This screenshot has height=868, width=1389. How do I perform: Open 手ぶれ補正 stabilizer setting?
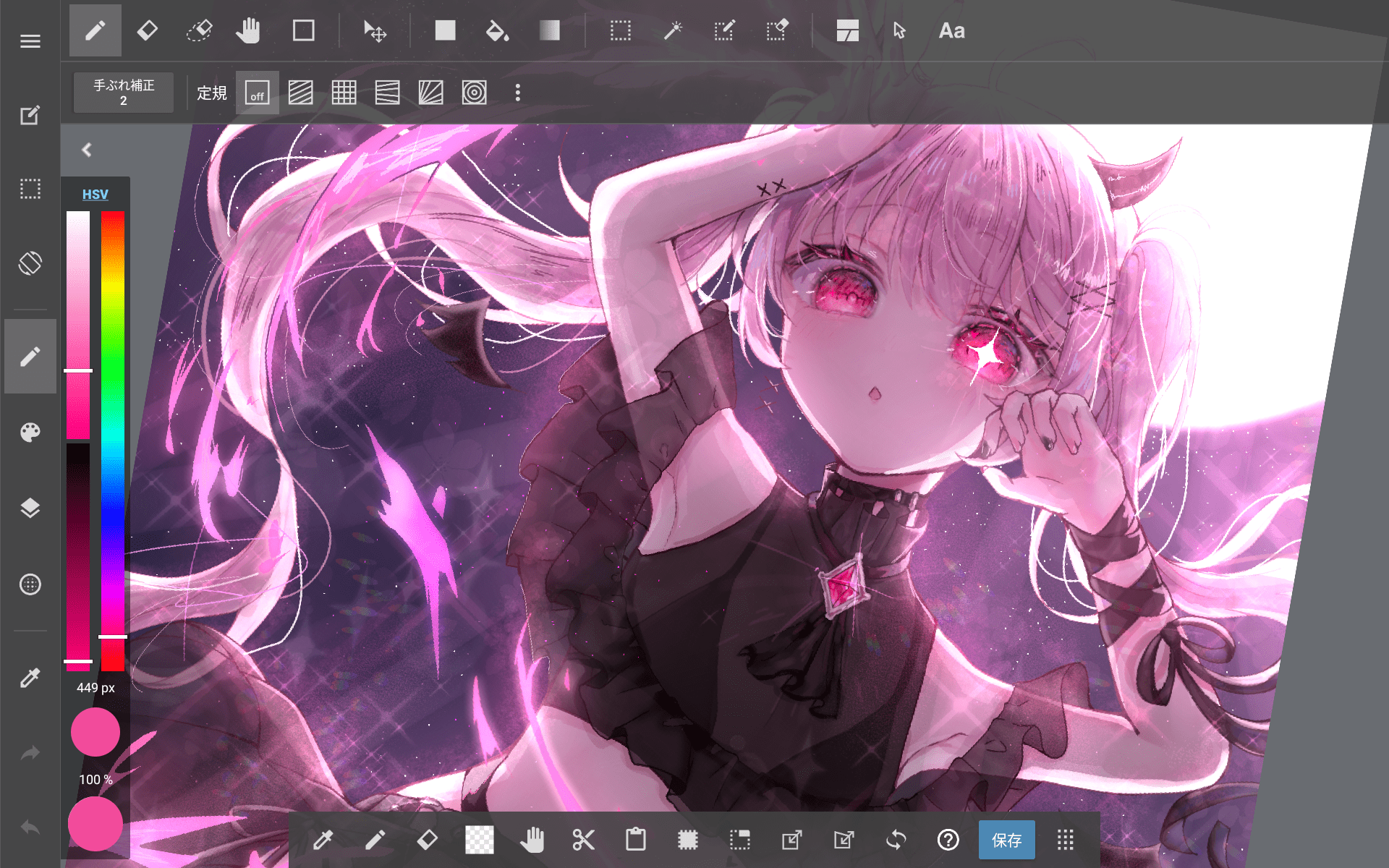124,93
